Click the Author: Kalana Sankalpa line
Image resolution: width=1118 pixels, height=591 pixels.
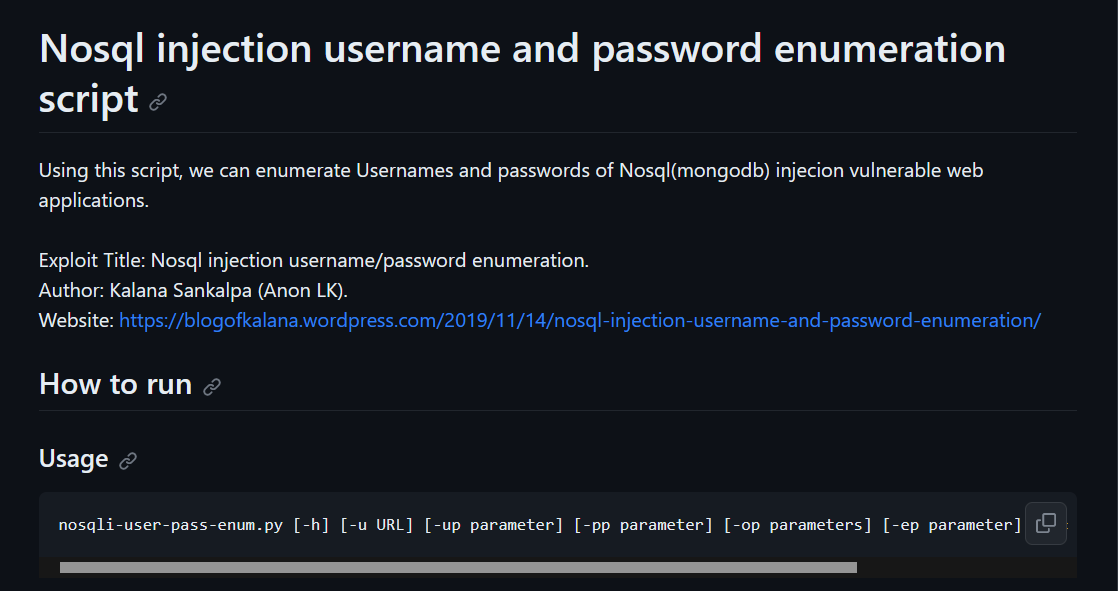coord(193,290)
